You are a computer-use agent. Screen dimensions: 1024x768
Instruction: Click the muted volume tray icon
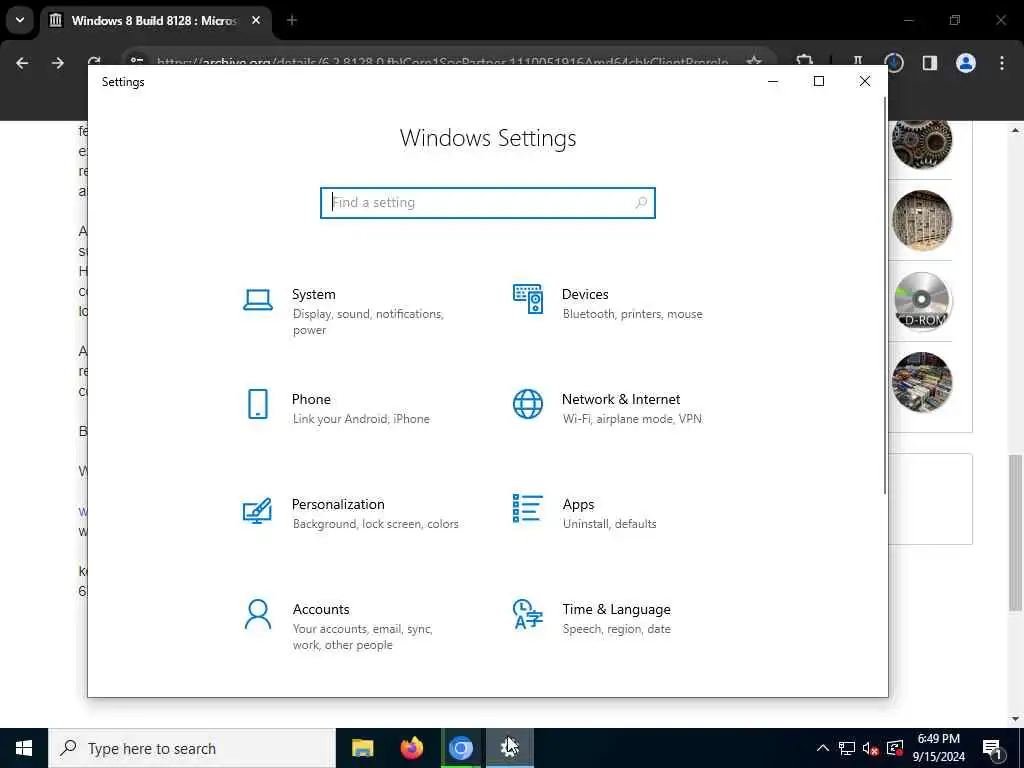pos(871,748)
